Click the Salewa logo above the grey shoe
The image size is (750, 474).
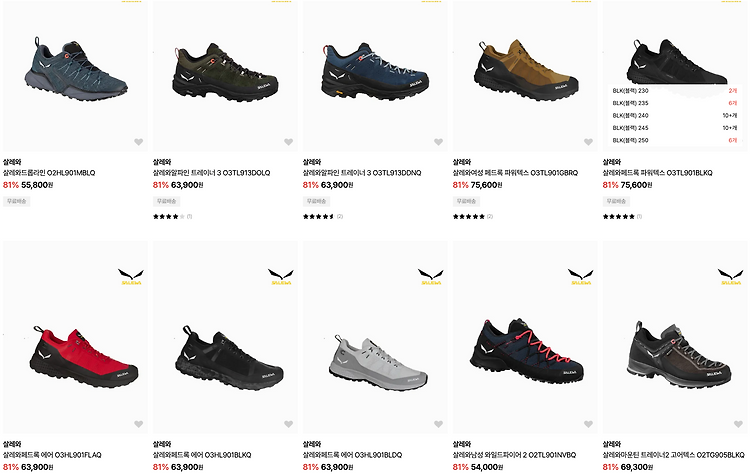(430, 276)
